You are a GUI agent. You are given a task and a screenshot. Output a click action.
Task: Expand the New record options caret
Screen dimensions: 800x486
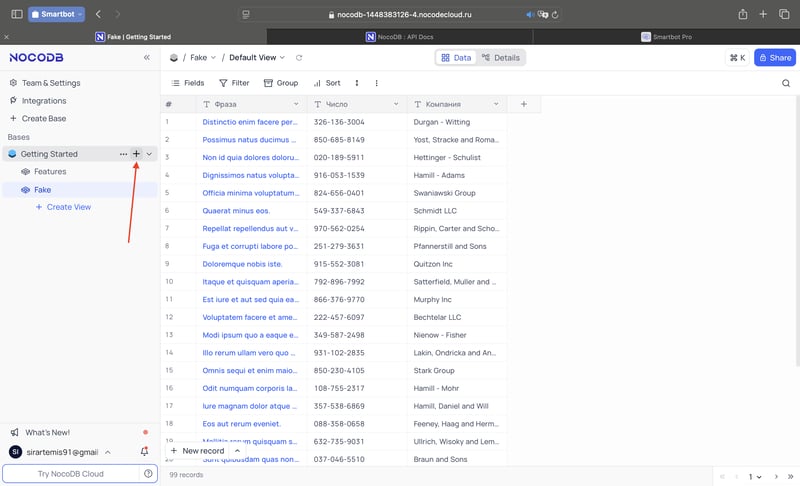(237, 451)
